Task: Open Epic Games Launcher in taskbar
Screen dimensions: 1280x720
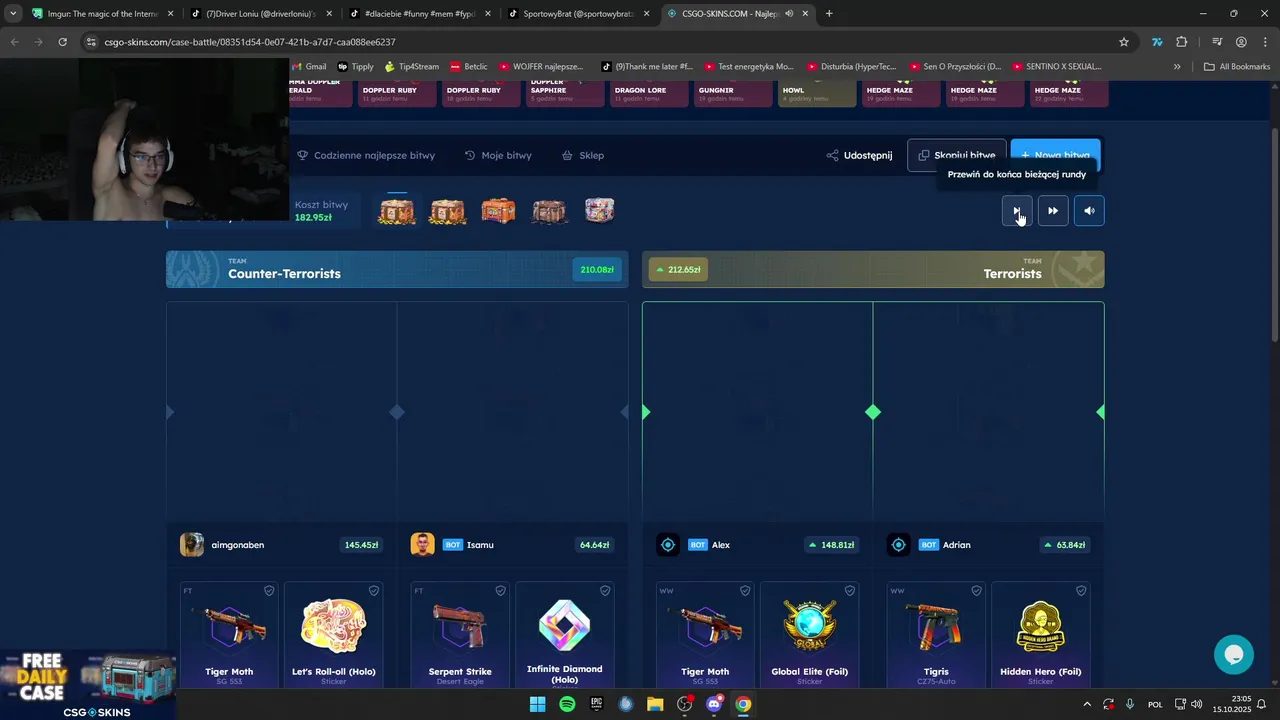Action: [596, 704]
